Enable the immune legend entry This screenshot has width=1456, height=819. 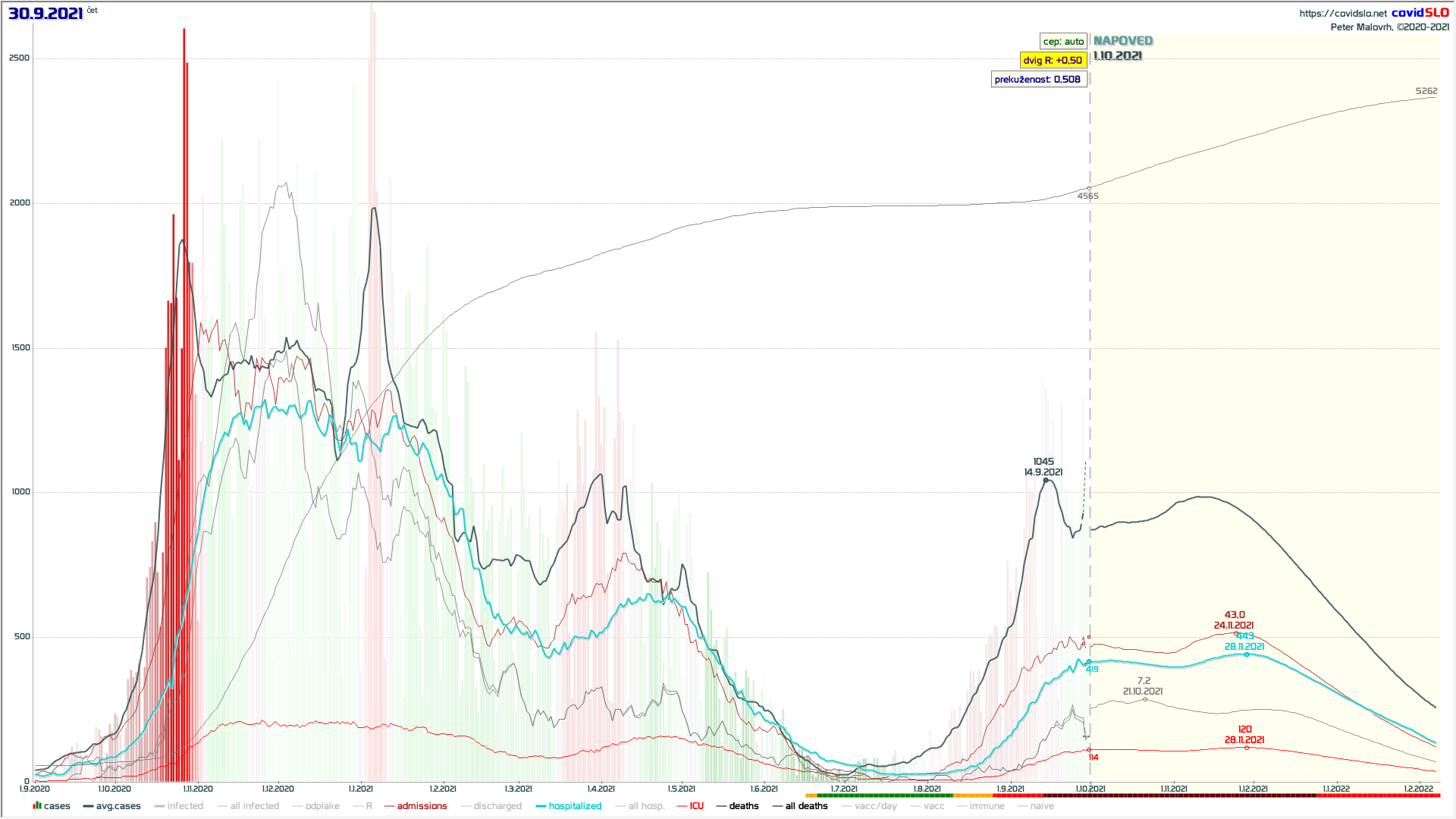[x=981, y=806]
